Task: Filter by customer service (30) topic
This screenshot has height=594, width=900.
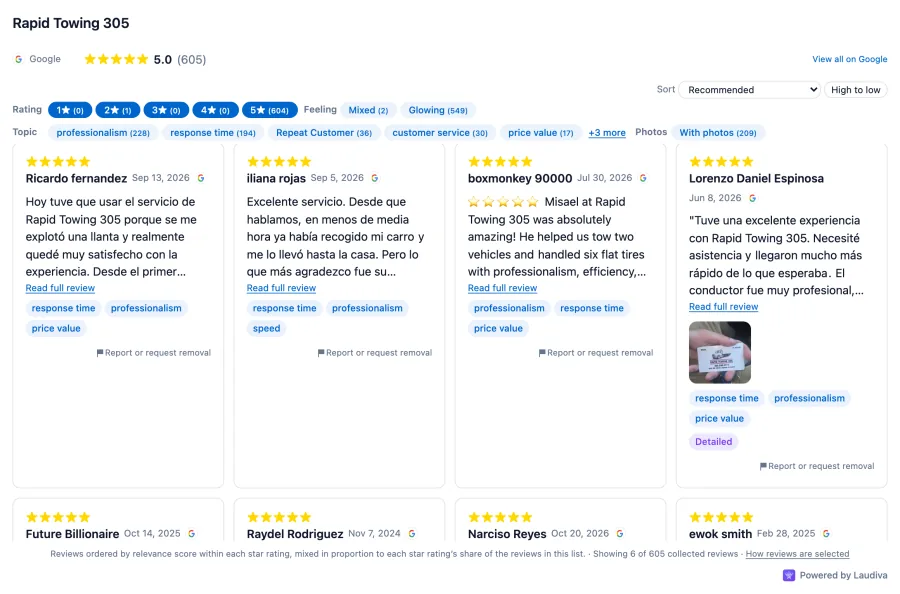Action: point(440,133)
